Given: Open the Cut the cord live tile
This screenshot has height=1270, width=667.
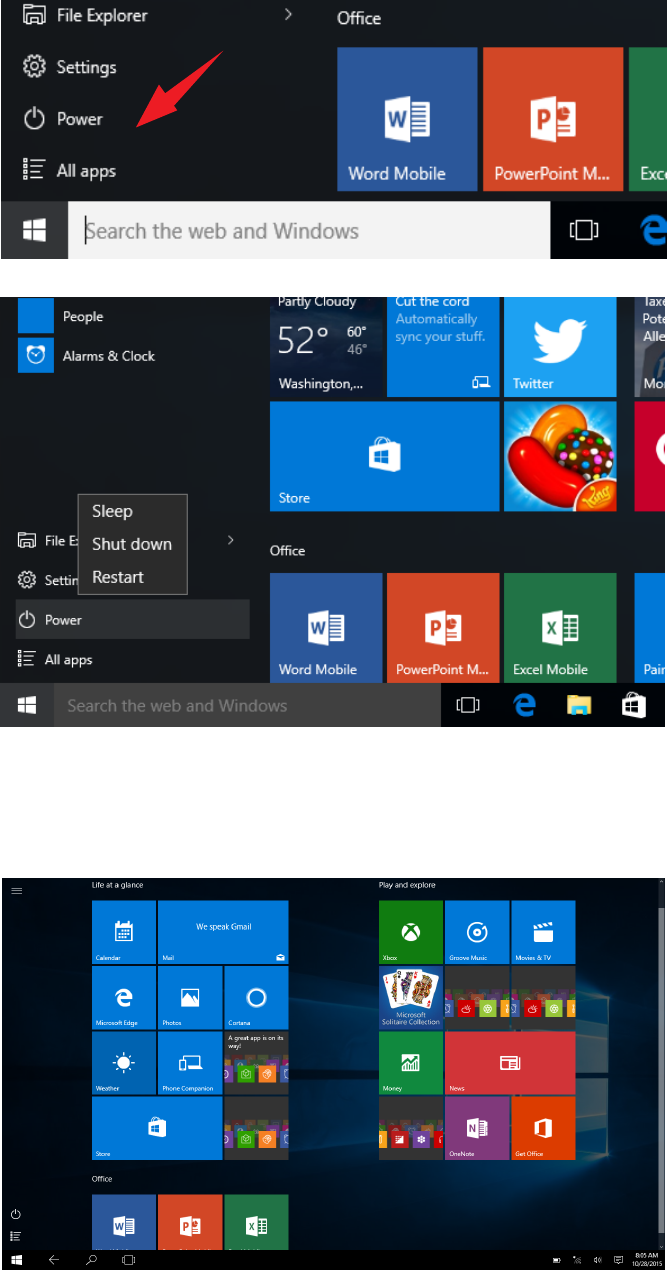Looking at the screenshot, I should (443, 347).
